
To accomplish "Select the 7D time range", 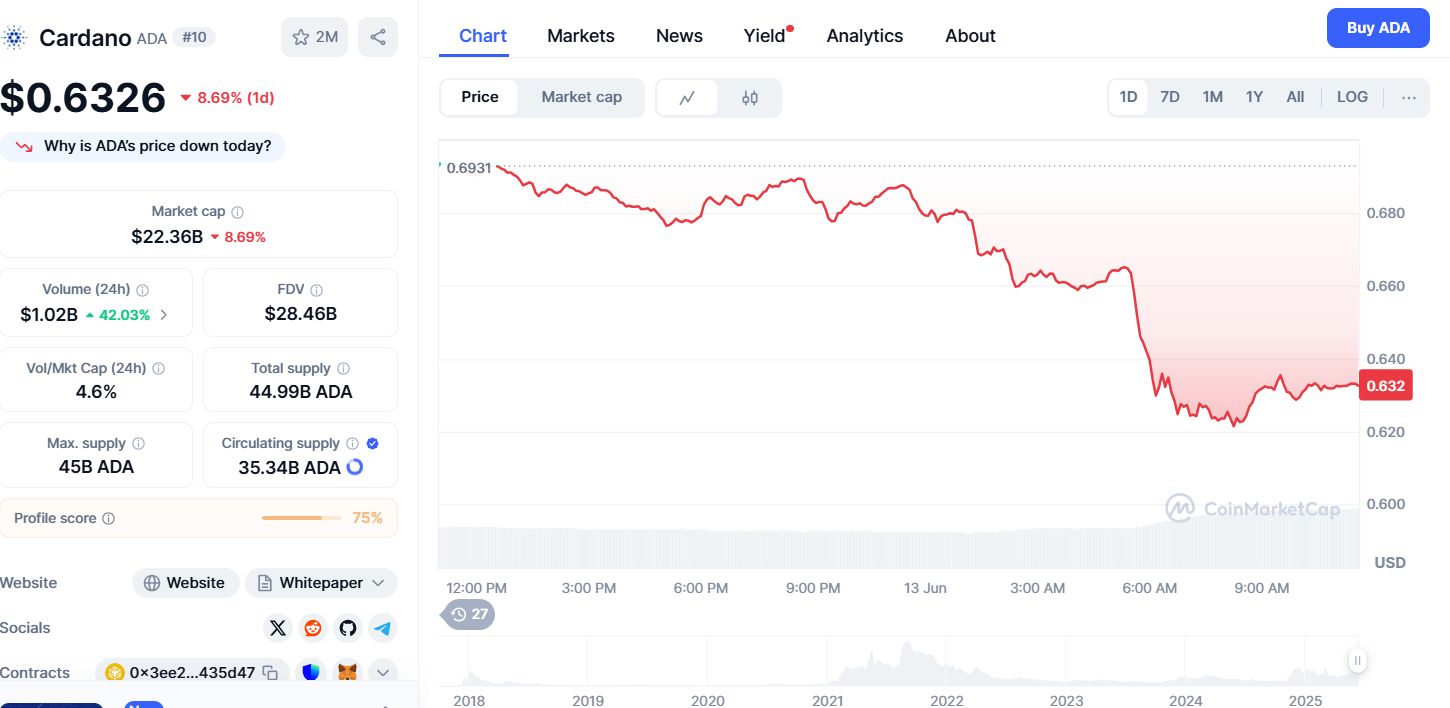I will [1170, 97].
